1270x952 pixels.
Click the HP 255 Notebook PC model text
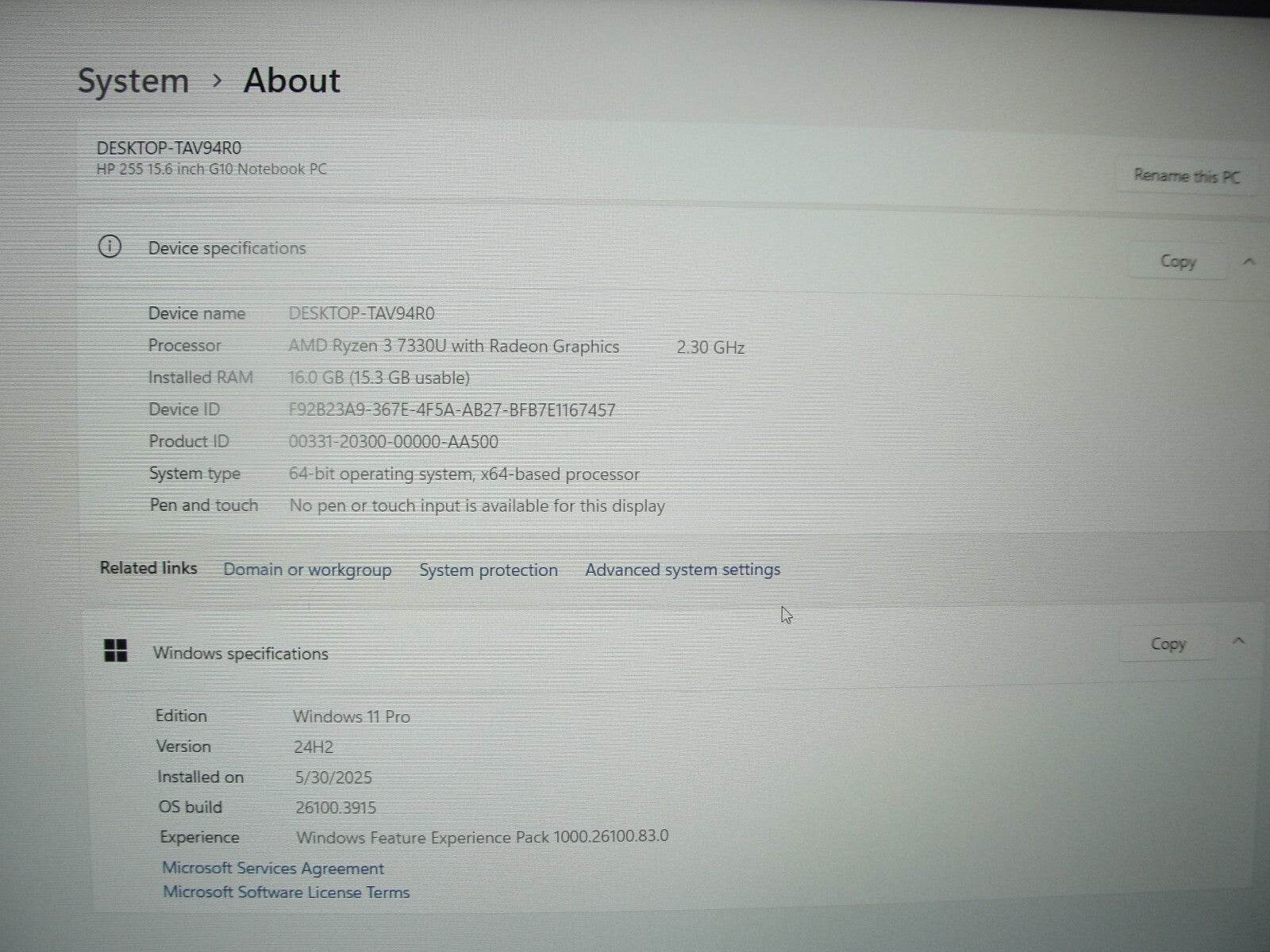click(211, 169)
